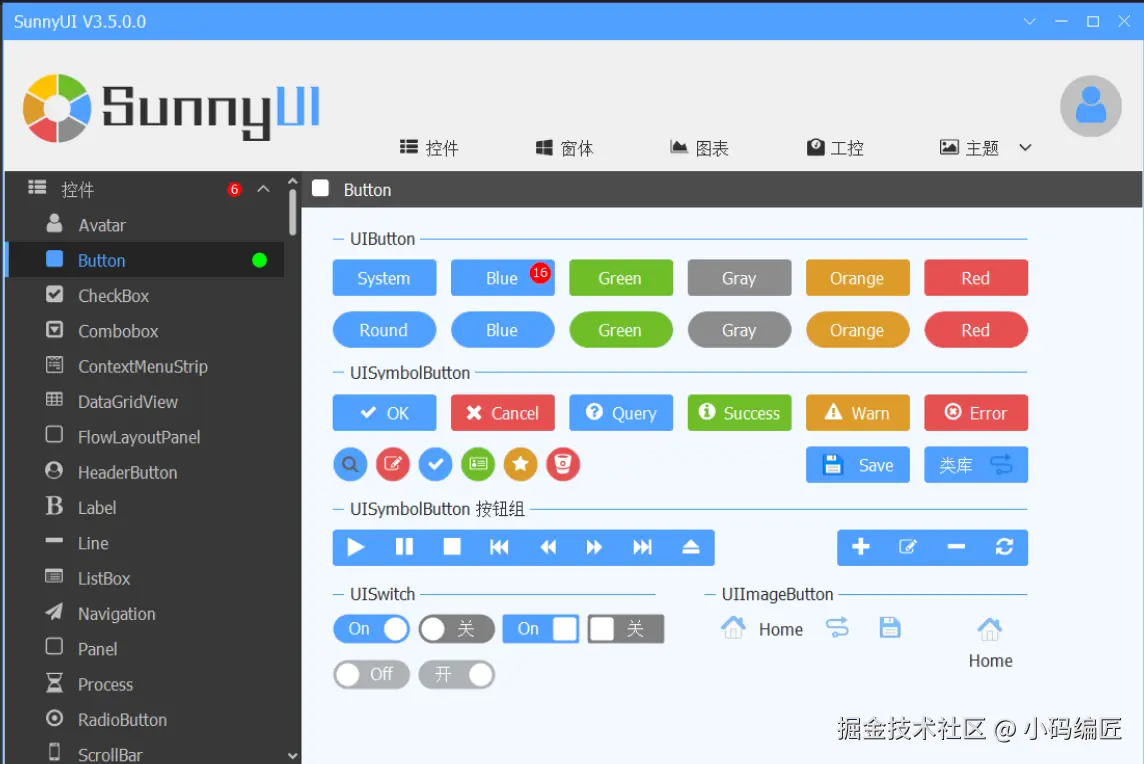This screenshot has width=1144, height=764.
Task: Click the 类库 button
Action: 976,465
